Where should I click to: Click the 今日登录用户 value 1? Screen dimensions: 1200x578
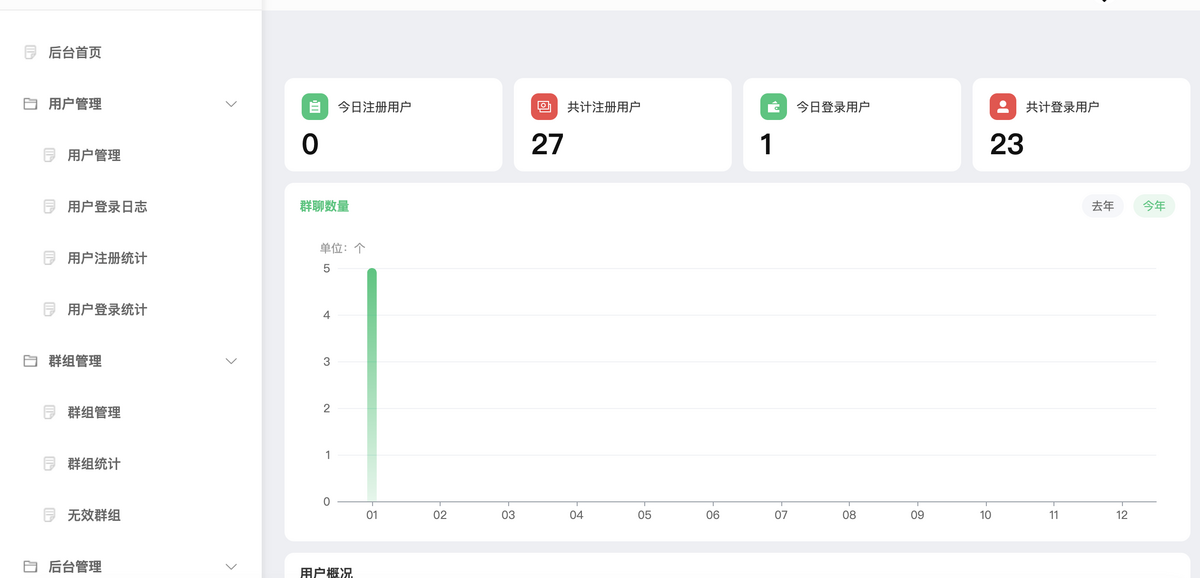(x=766, y=145)
